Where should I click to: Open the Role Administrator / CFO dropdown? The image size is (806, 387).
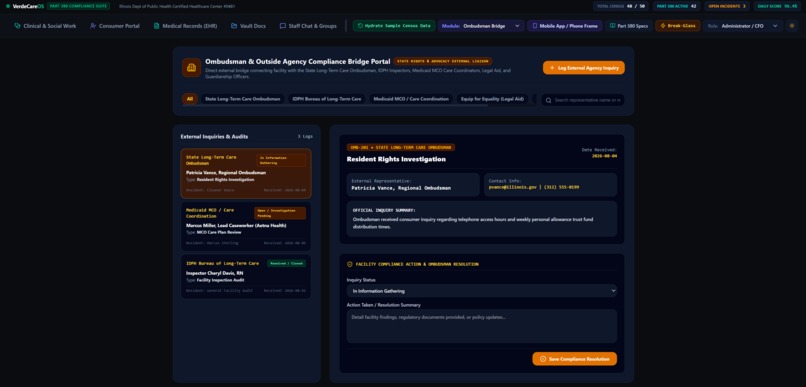[x=743, y=26]
